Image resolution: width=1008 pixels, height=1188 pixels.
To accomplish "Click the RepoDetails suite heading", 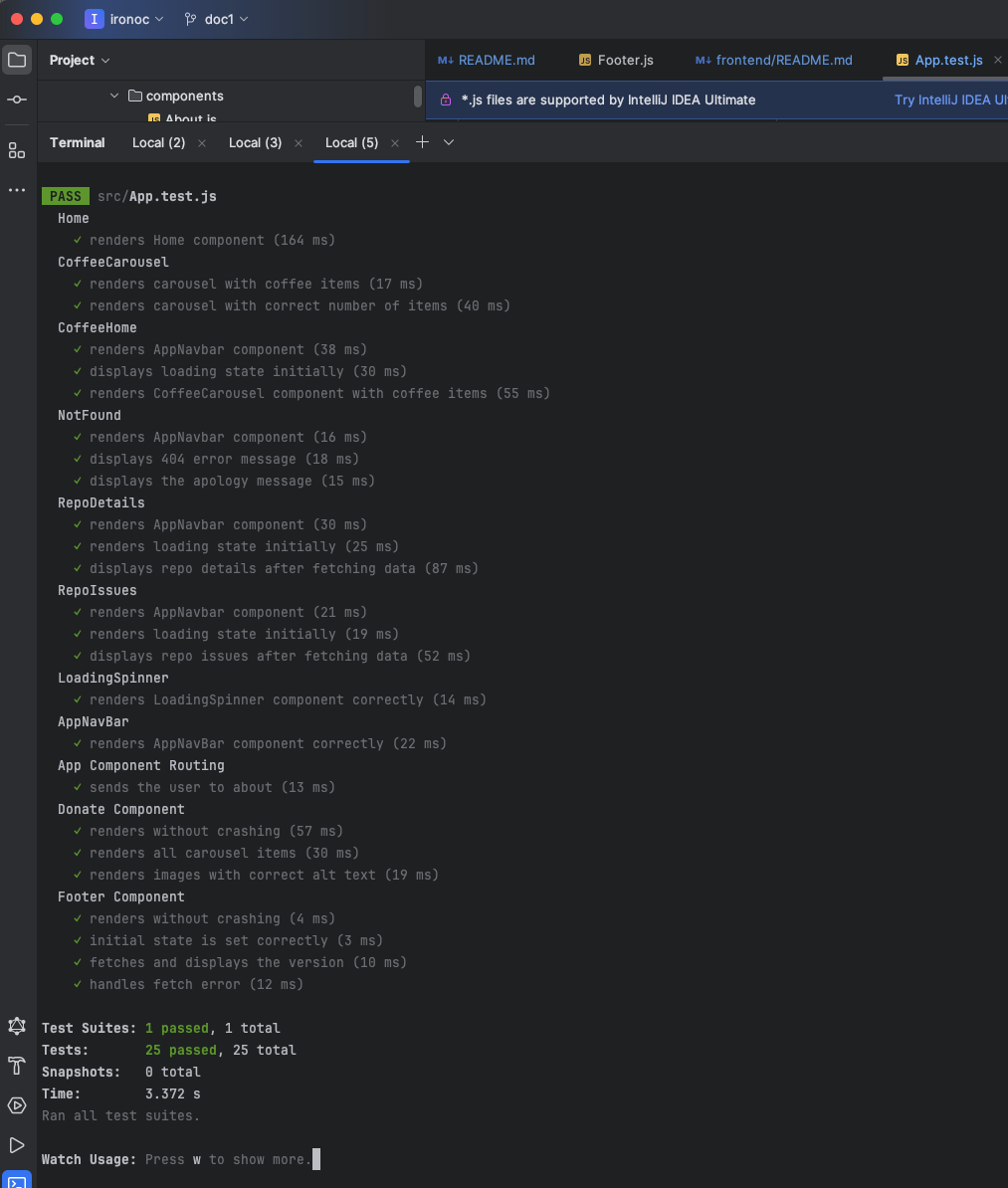I will (x=101, y=503).
